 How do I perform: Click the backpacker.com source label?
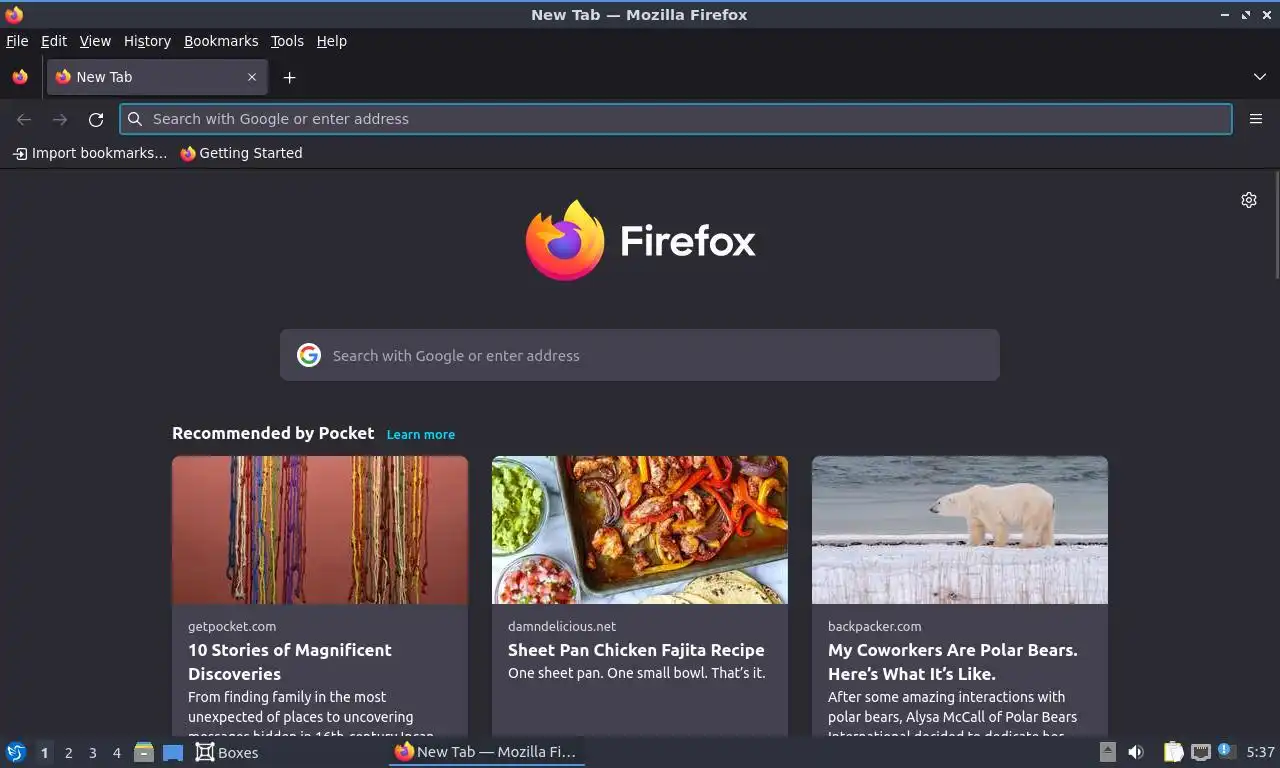point(875,627)
